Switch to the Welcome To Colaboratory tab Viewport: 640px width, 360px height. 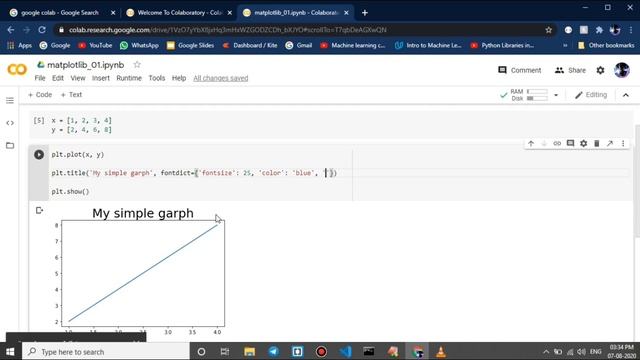[178, 13]
